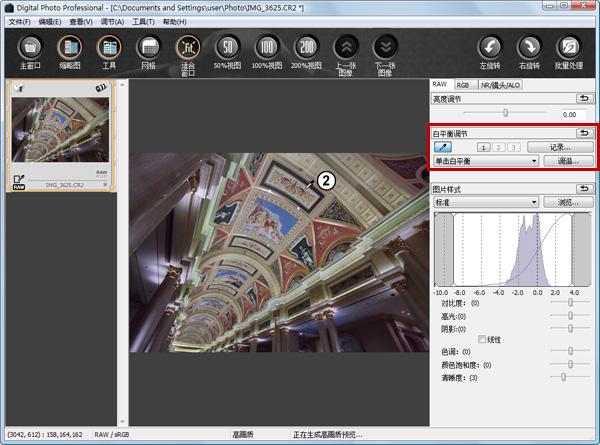
Task: Select the white balance eyedropper tool
Action: 443,147
